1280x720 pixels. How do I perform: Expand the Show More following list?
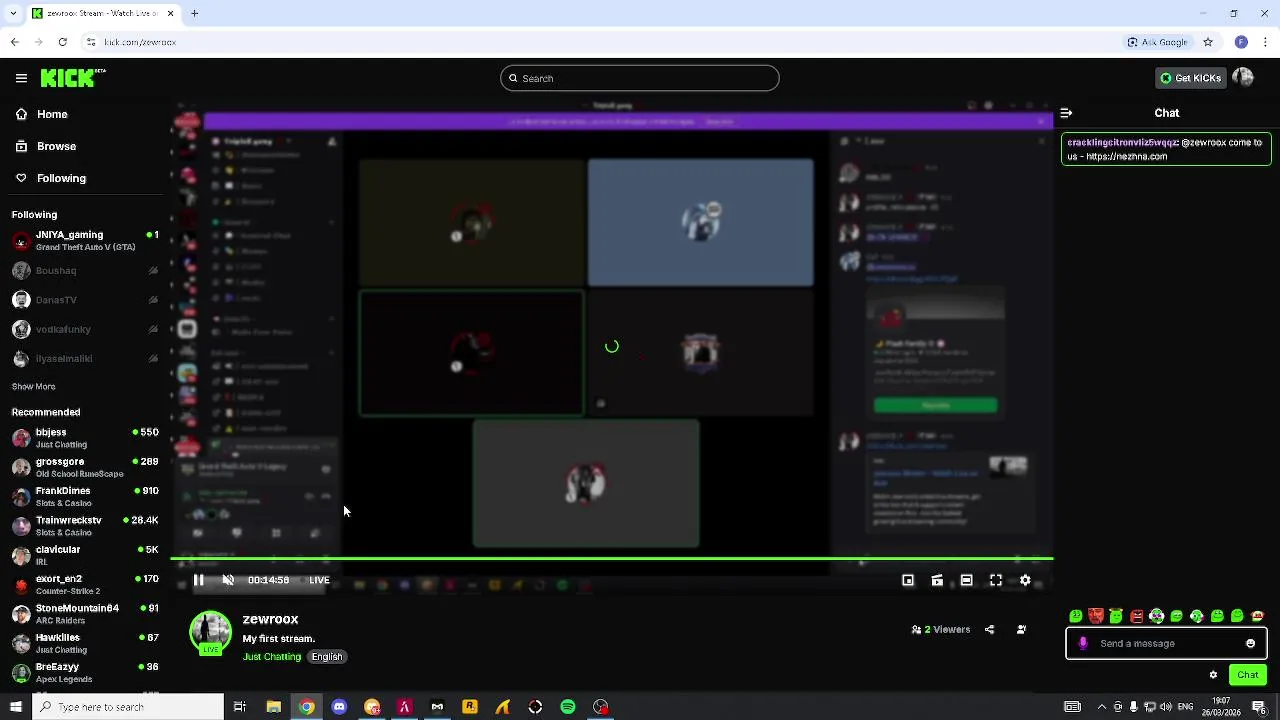(34, 386)
